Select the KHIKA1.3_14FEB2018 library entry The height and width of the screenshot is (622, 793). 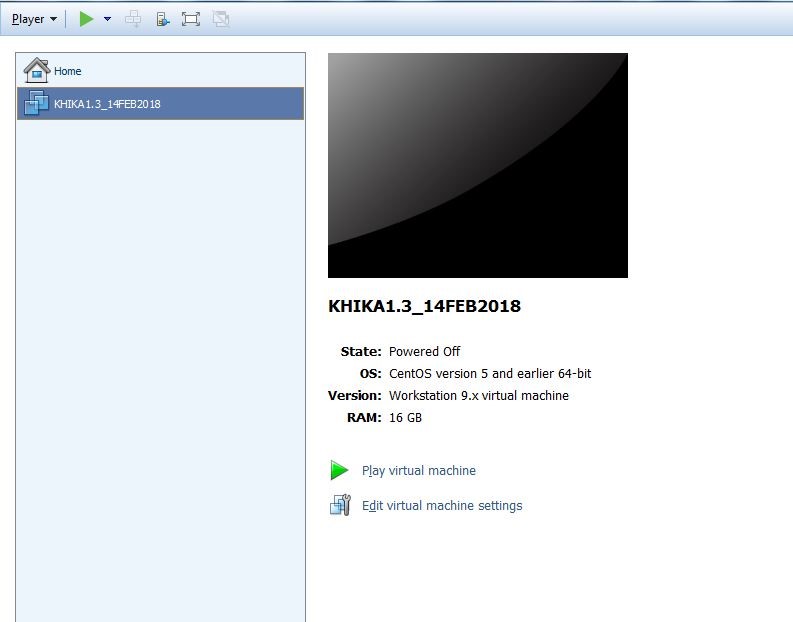point(160,104)
